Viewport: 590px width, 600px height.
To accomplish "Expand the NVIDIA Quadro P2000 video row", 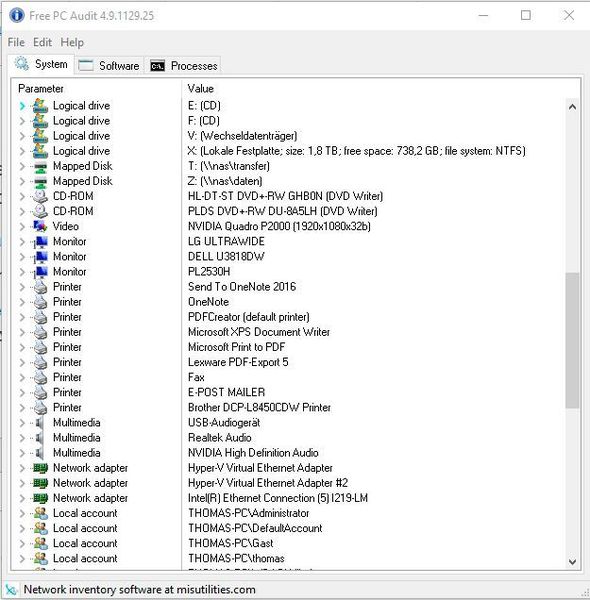I will [x=22, y=227].
